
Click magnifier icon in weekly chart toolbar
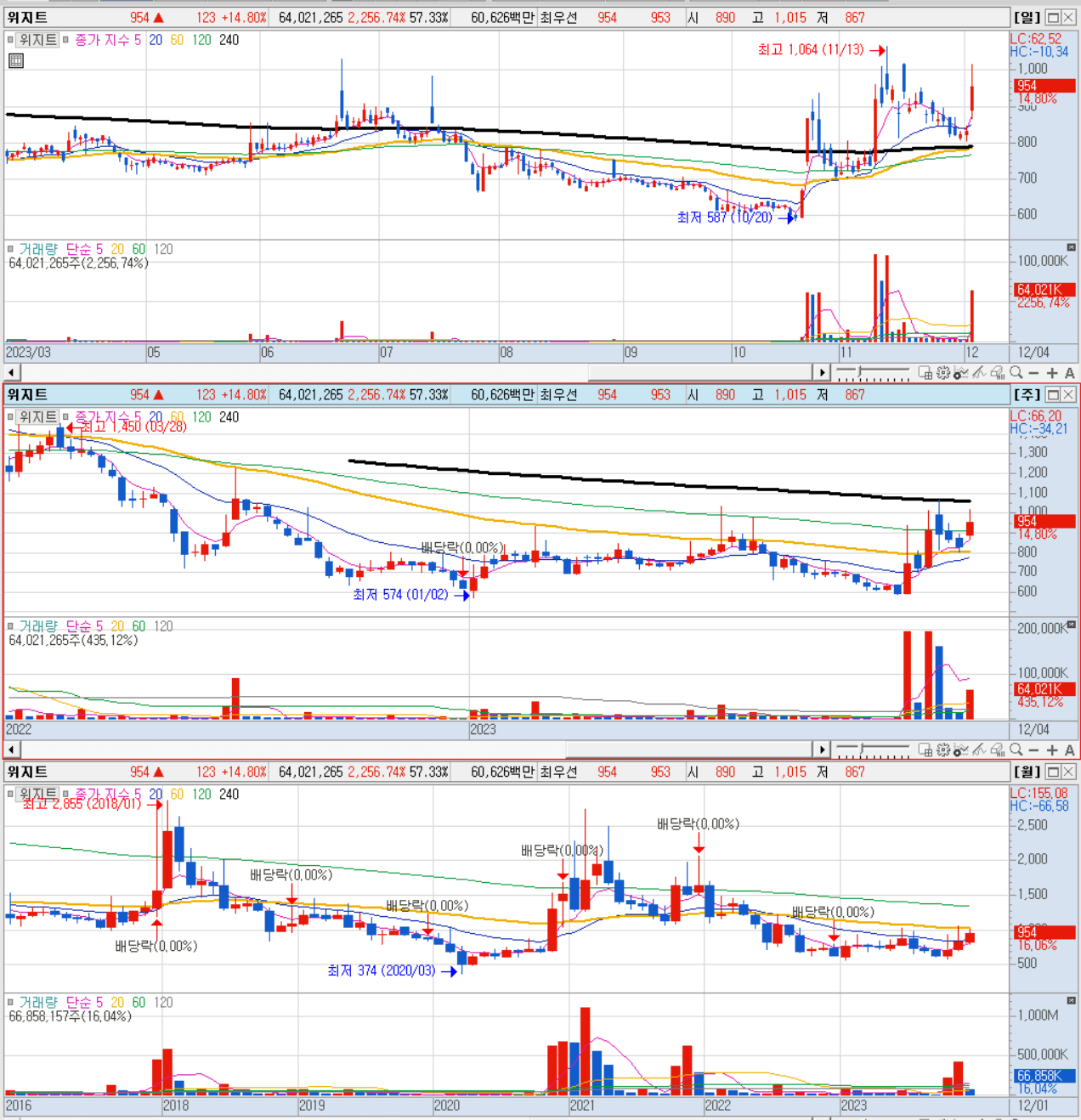pos(1016,750)
